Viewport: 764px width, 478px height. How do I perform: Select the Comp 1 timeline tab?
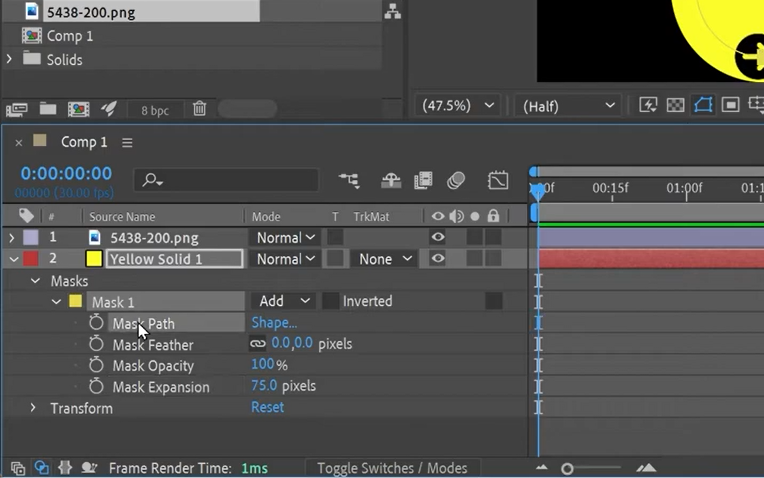pos(84,142)
